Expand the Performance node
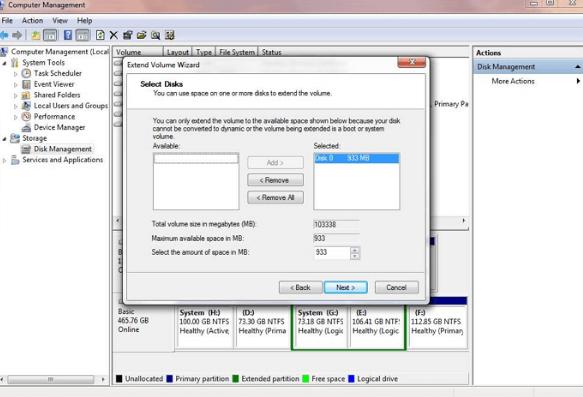 click(x=16, y=117)
